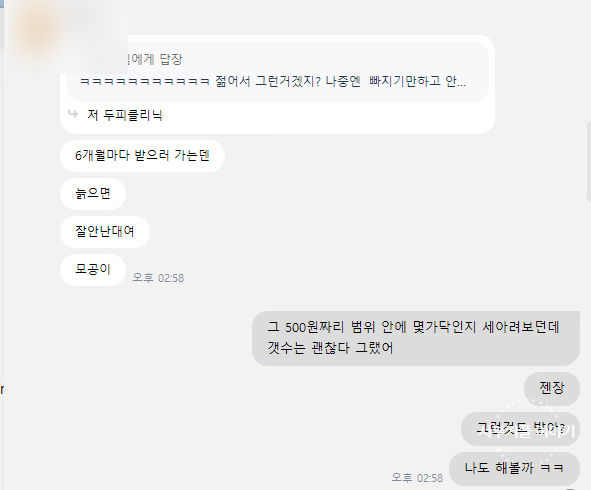
Task: Click the '갯수는 괜찮다 그랬어' text line
Action: [330, 348]
